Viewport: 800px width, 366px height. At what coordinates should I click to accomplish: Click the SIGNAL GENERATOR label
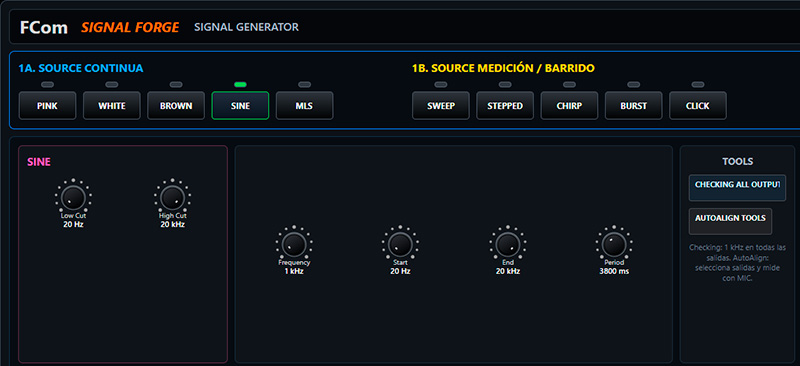pyautogui.click(x=246, y=27)
